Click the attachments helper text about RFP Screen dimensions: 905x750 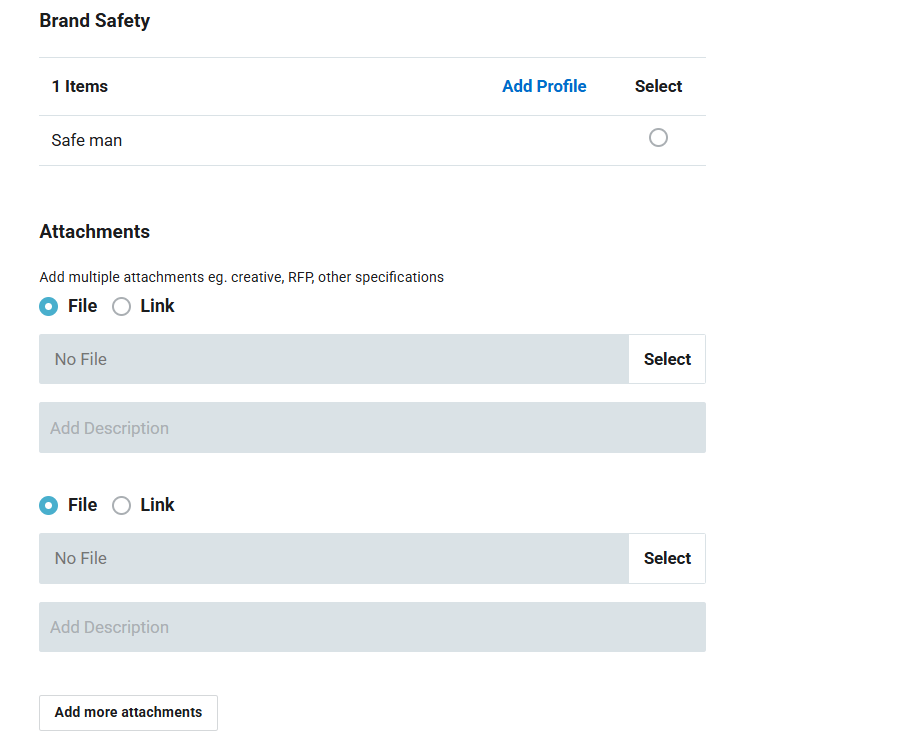click(x=241, y=277)
